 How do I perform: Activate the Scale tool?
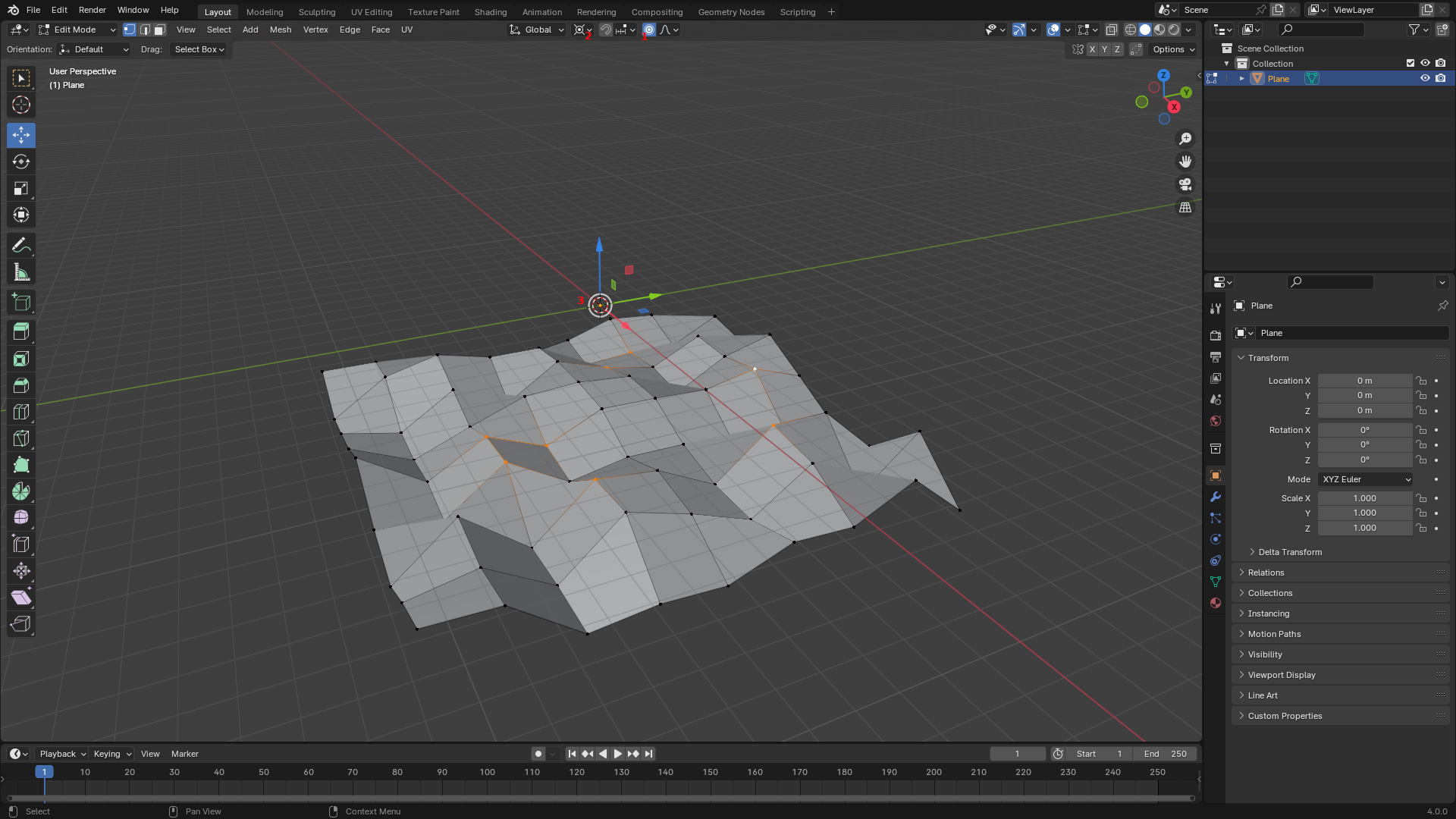click(x=21, y=188)
